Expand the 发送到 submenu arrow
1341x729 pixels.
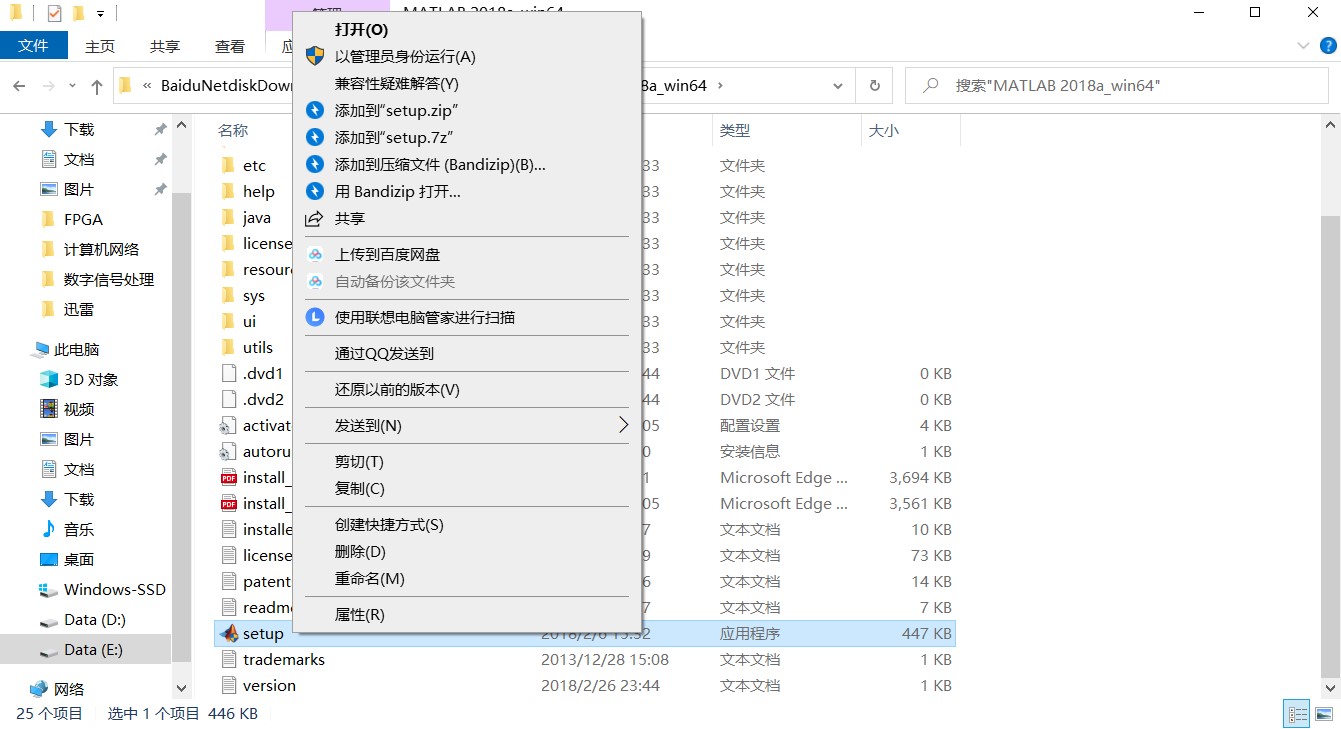(x=622, y=425)
